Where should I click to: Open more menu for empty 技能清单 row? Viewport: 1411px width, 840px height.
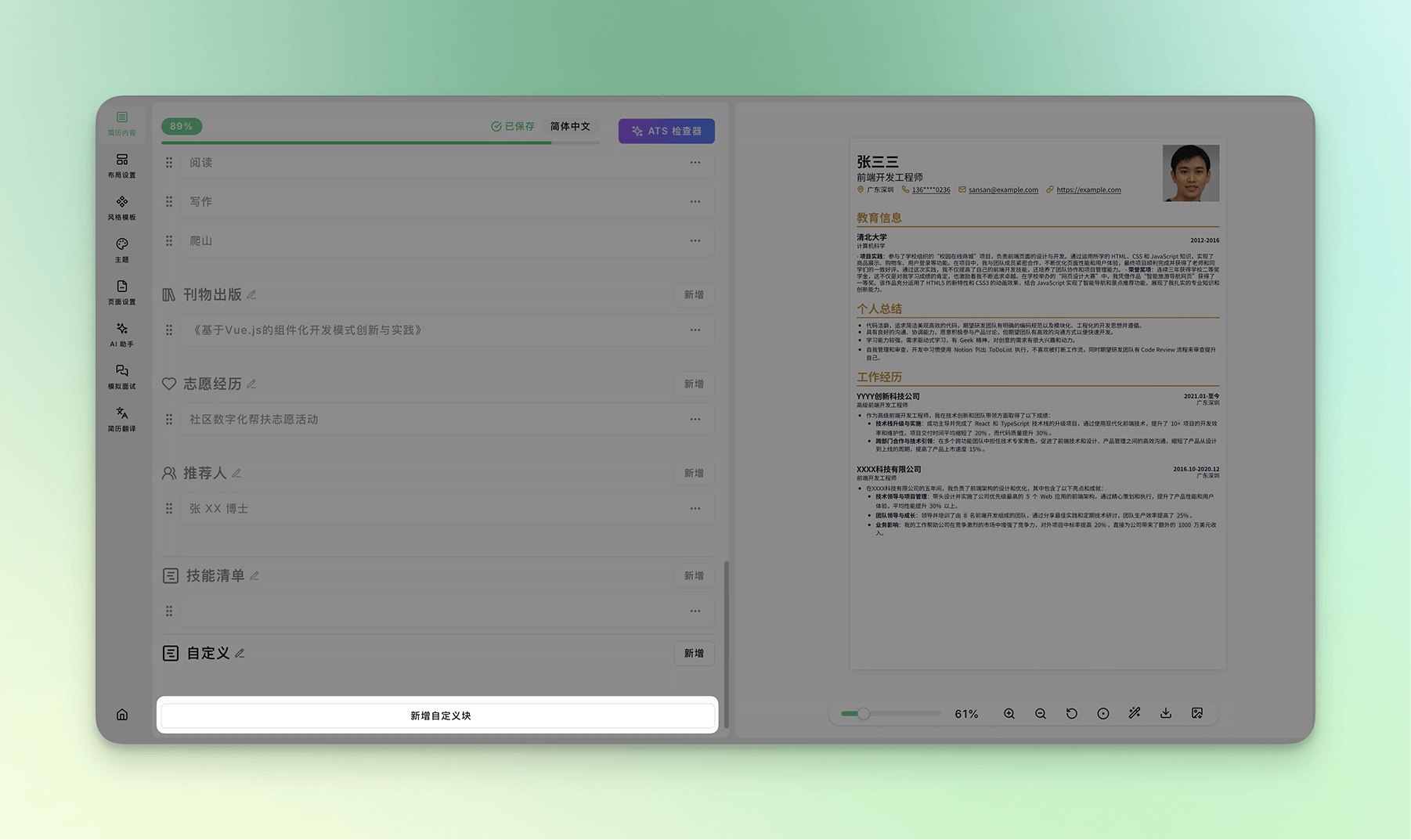click(x=695, y=611)
